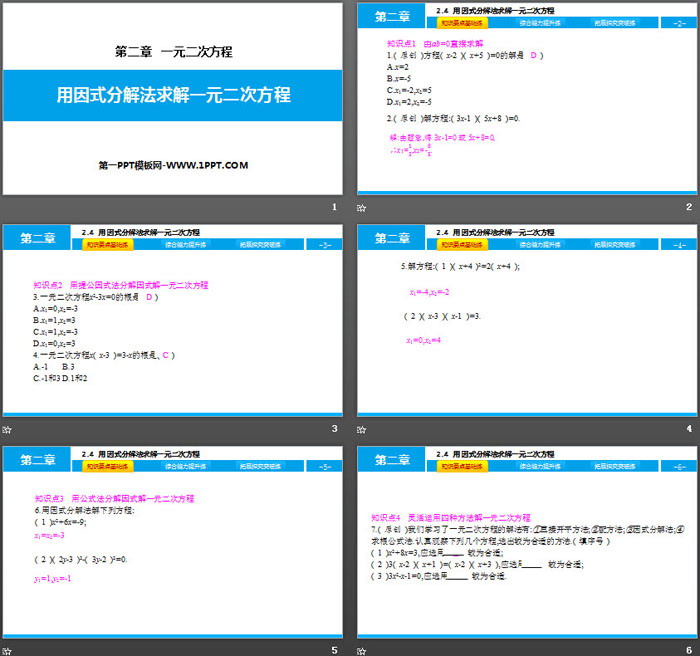Click 综合能力提升练 tab in slide 2
700x656 pixels.
[540, 23]
